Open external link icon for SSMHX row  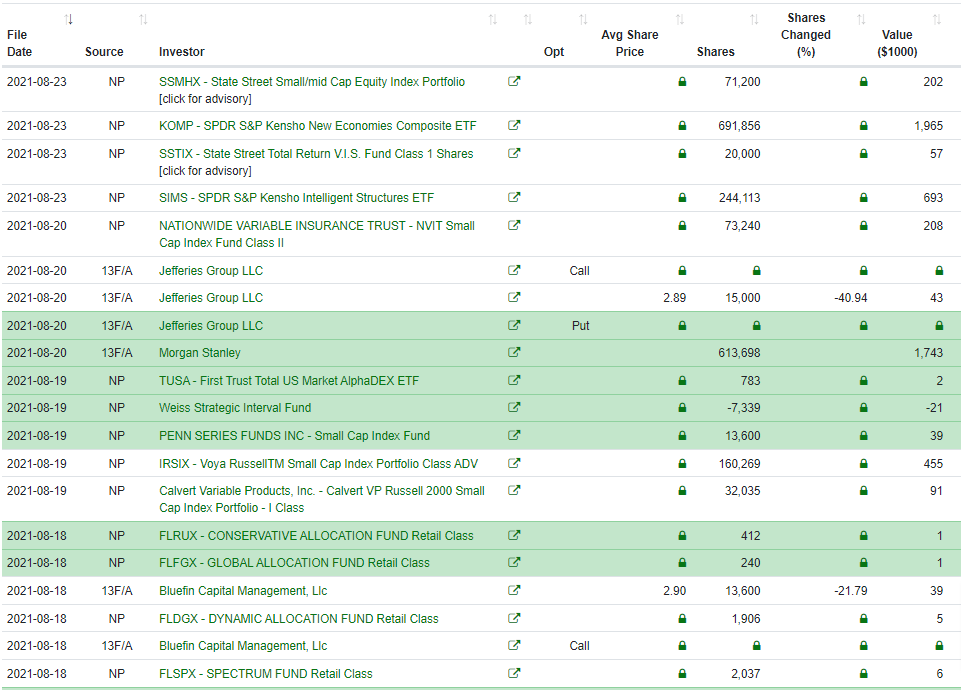tap(514, 81)
